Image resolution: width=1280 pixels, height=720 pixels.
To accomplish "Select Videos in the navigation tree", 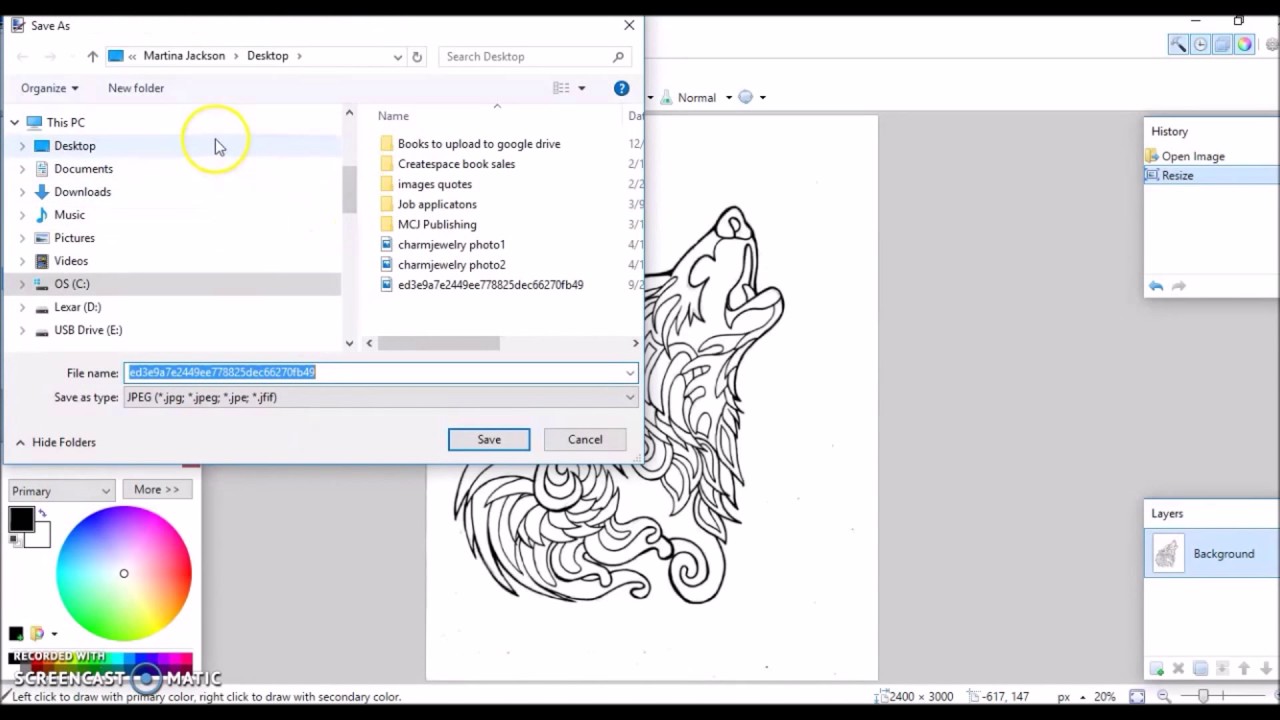I will (71, 261).
